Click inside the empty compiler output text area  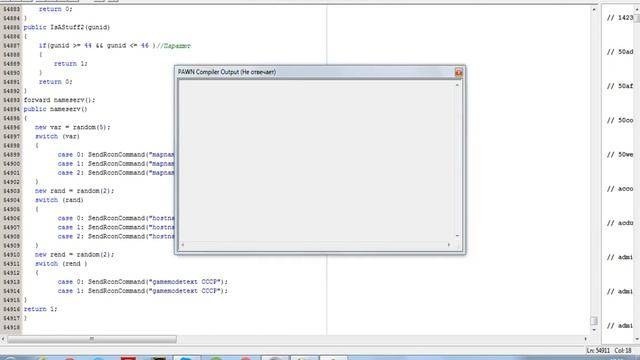pos(316,161)
